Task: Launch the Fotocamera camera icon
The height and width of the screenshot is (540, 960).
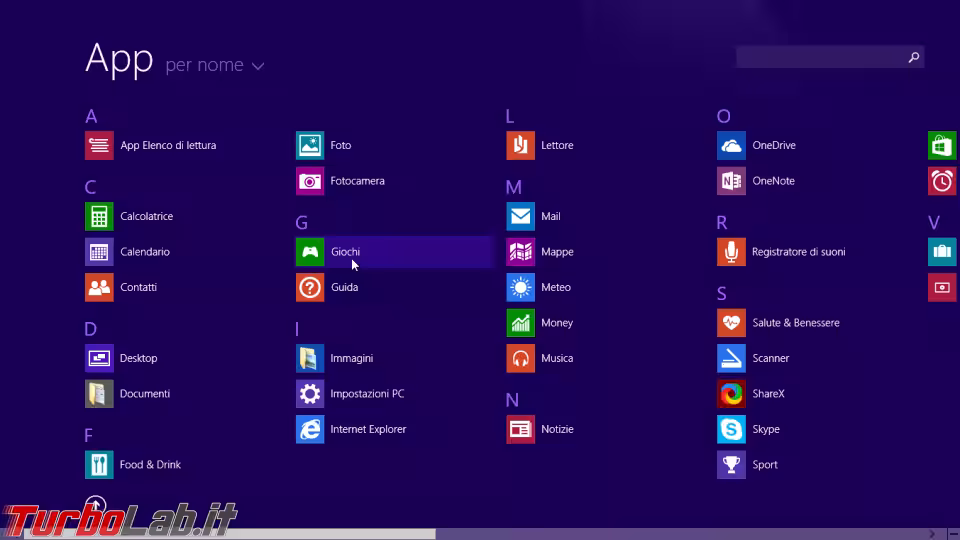Action: point(310,181)
